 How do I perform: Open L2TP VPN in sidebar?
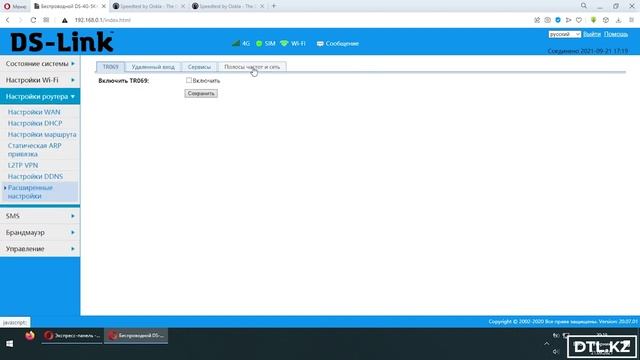23,165
